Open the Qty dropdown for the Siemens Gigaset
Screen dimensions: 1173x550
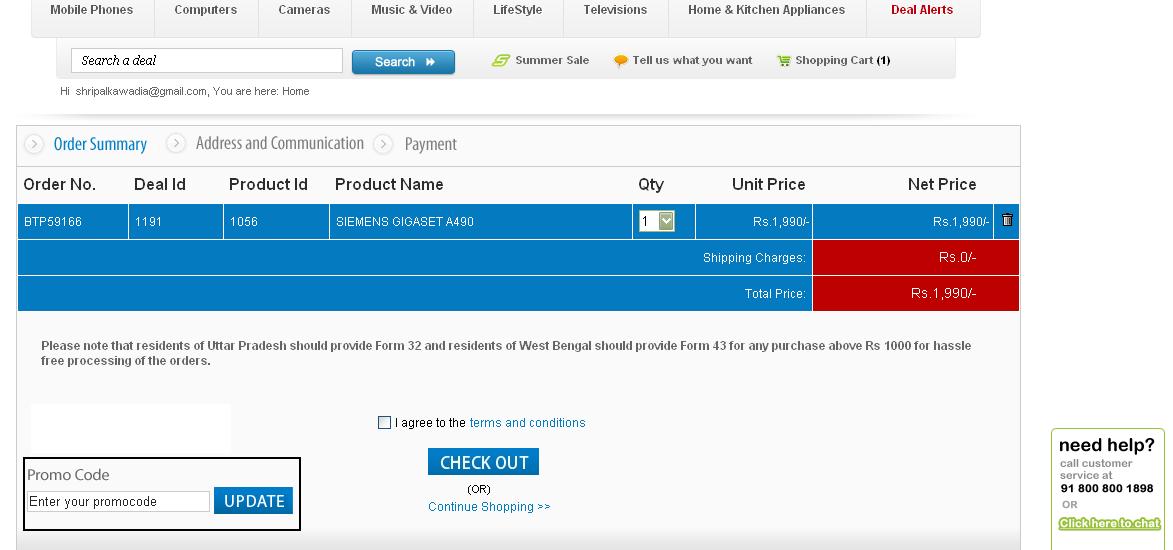coord(656,221)
